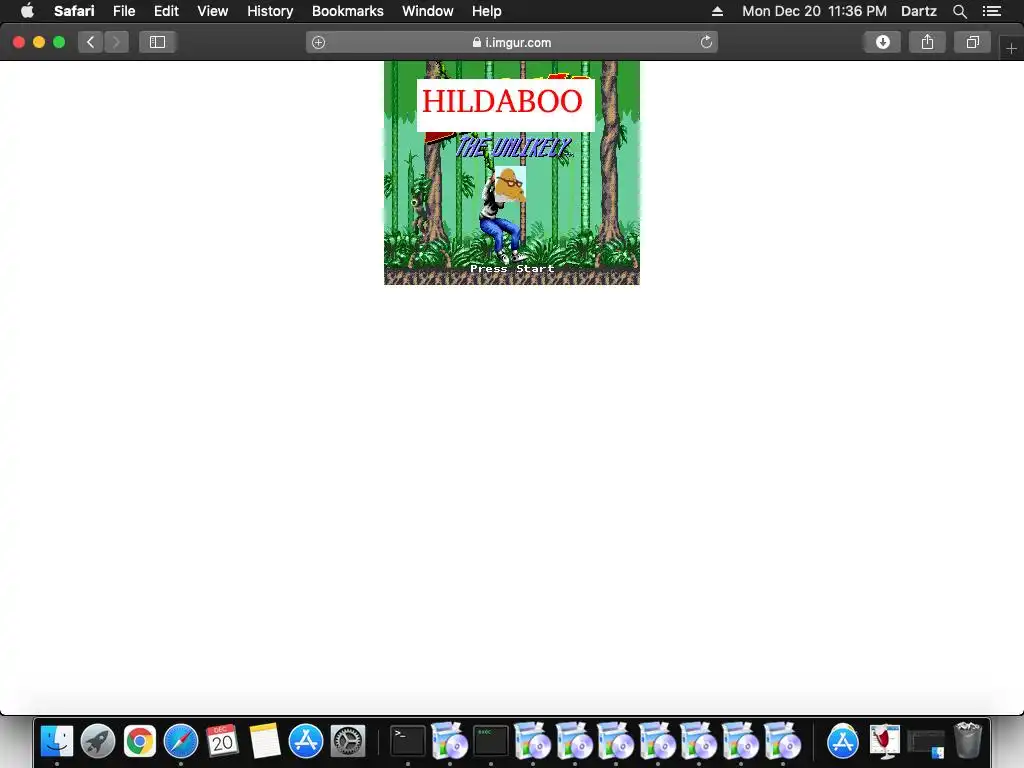Image resolution: width=1024 pixels, height=768 pixels.
Task: Open the Dartz user menu
Action: [919, 11]
